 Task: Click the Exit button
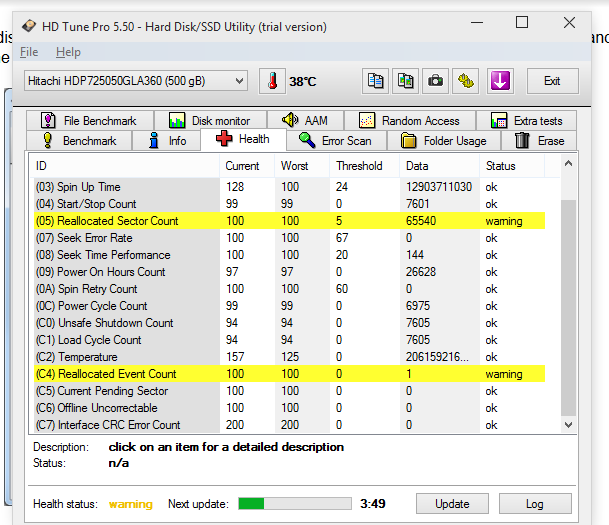(x=552, y=81)
